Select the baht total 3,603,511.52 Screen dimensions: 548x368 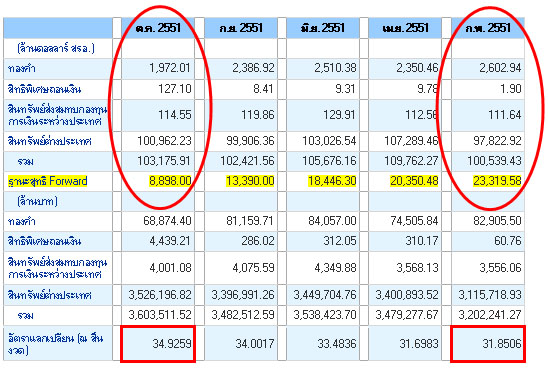160,315
